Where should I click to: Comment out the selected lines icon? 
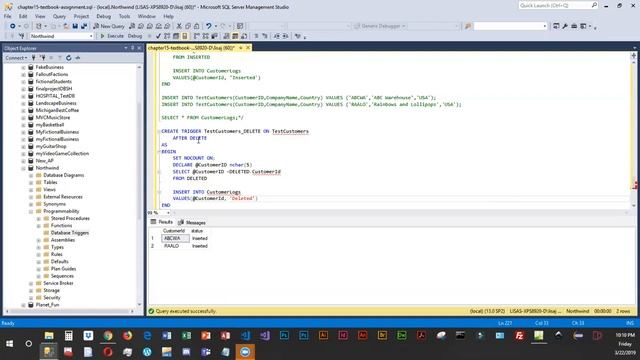(x=256, y=36)
